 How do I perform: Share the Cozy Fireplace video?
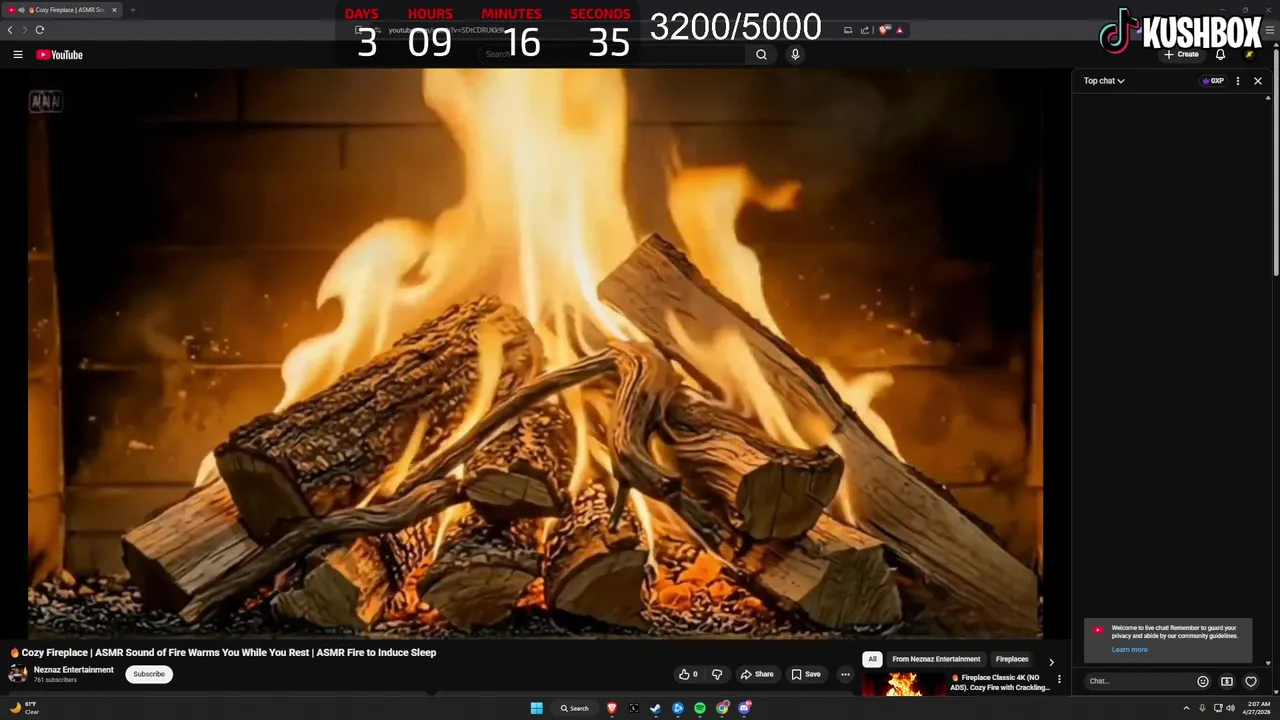[757, 674]
